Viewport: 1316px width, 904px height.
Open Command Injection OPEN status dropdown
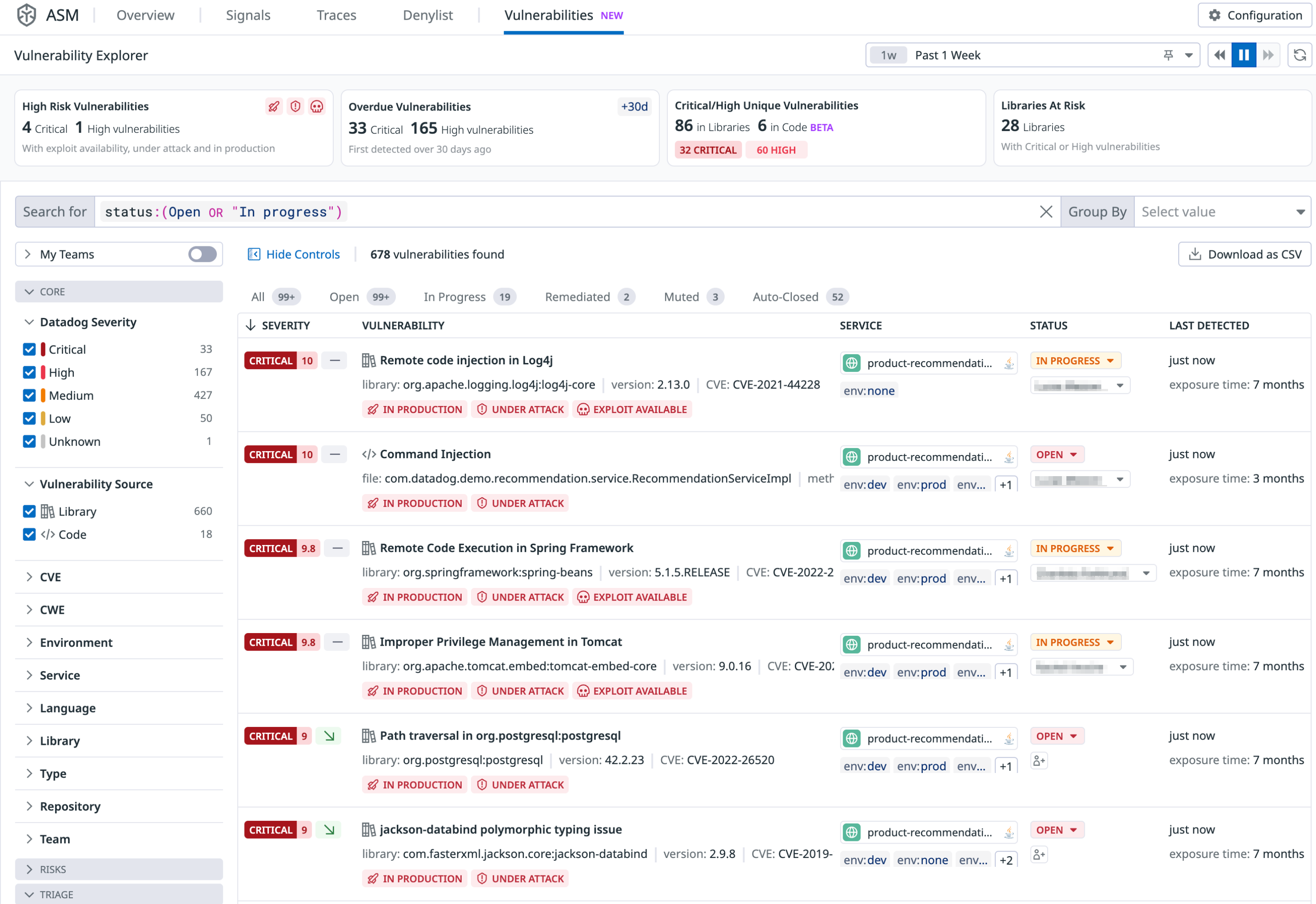click(x=1057, y=454)
